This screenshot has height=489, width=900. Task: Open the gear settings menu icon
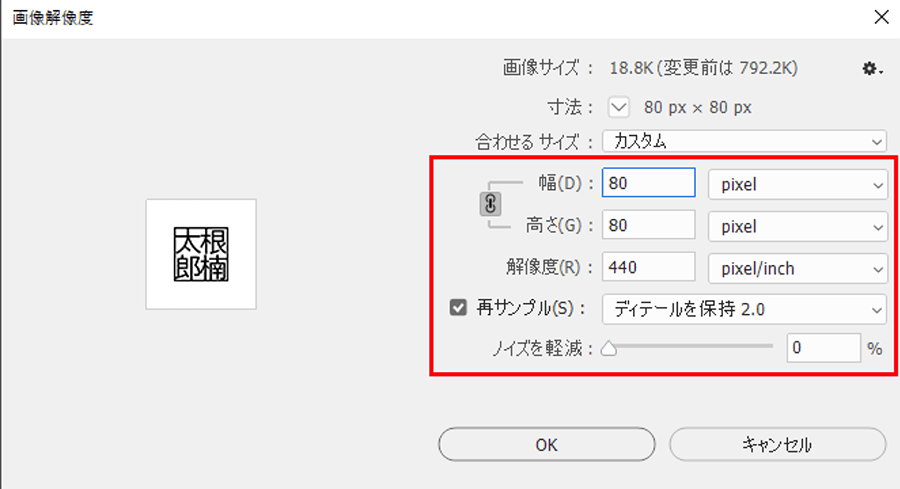tap(872, 69)
